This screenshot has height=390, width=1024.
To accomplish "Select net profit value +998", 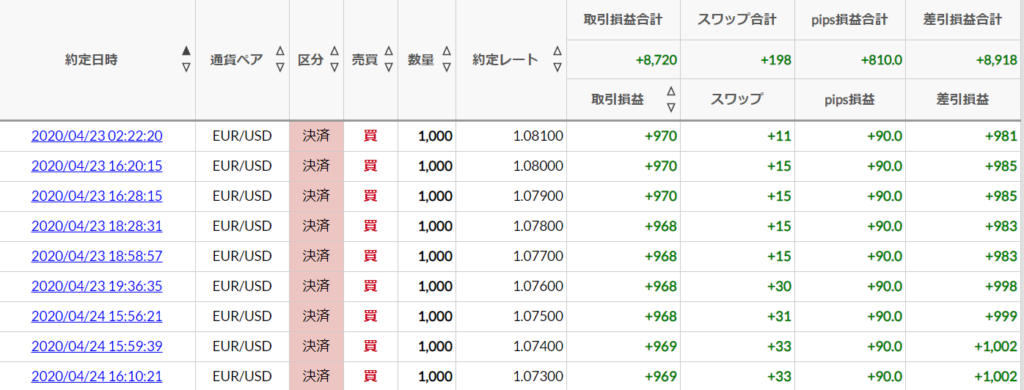I will tap(1002, 286).
